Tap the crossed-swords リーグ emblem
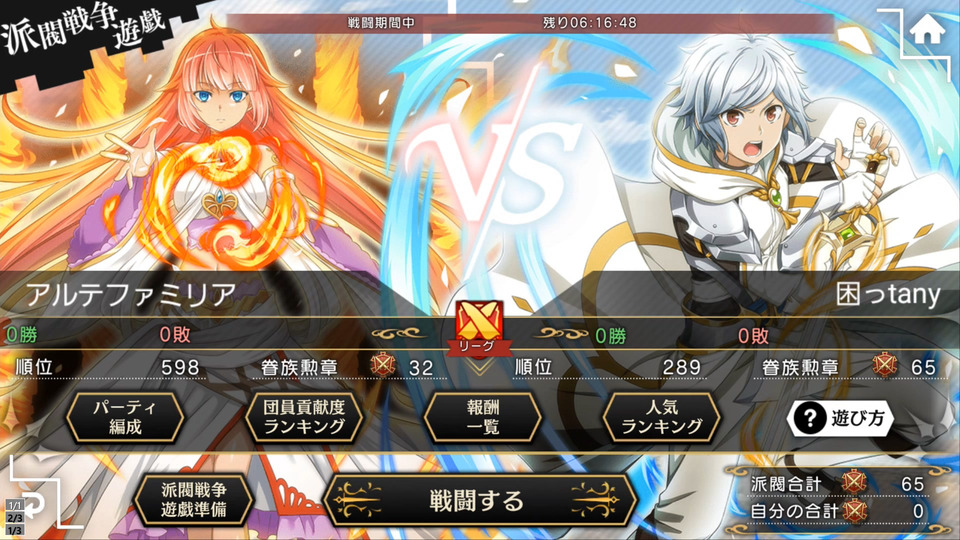Viewport: 960px width, 540px height. coord(479,328)
